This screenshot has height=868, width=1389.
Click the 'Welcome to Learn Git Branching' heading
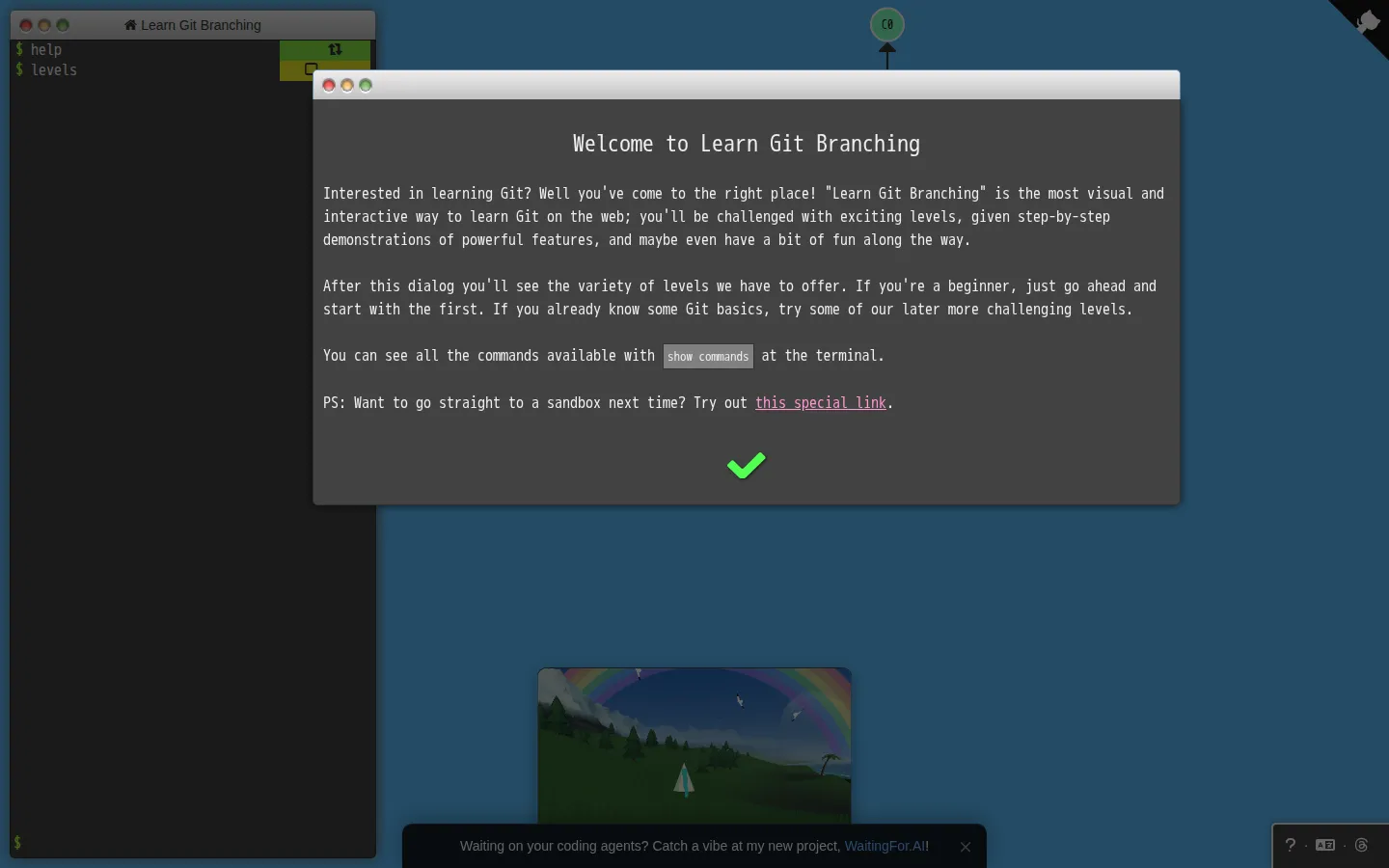coord(746,144)
